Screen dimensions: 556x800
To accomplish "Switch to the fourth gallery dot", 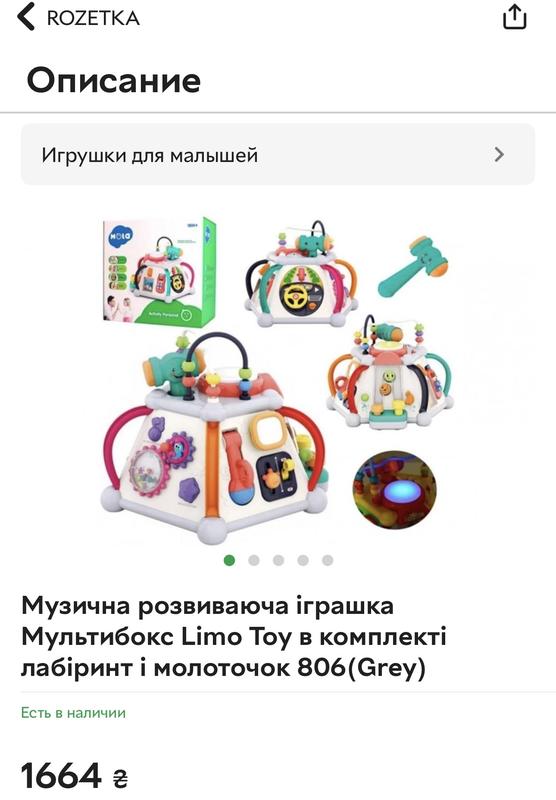I will pyautogui.click(x=303, y=560).
